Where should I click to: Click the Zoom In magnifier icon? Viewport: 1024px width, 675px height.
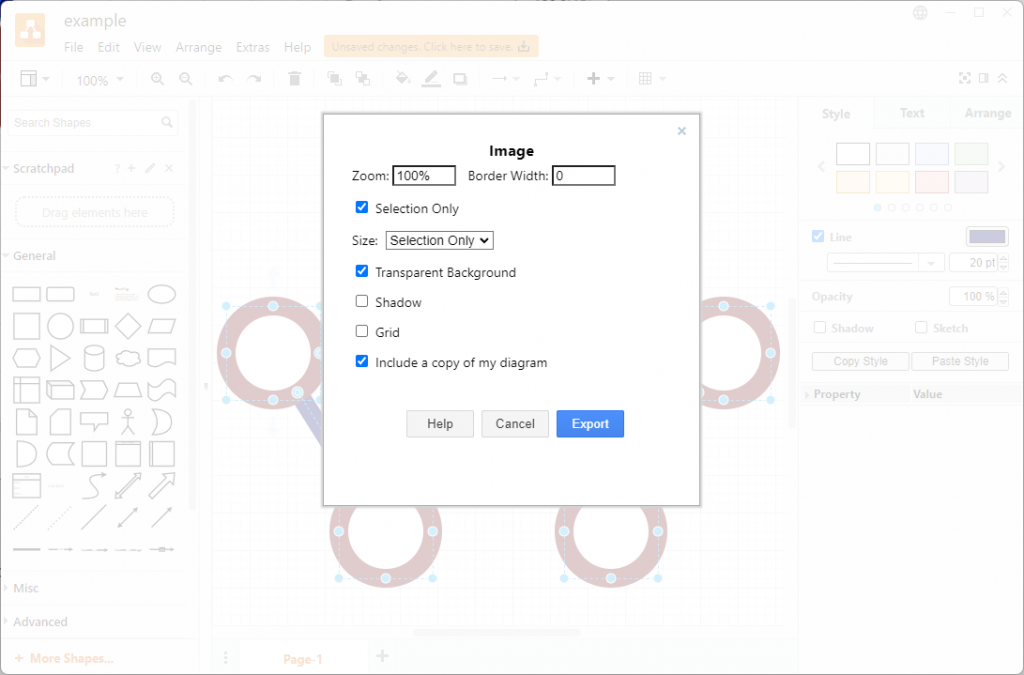point(157,79)
